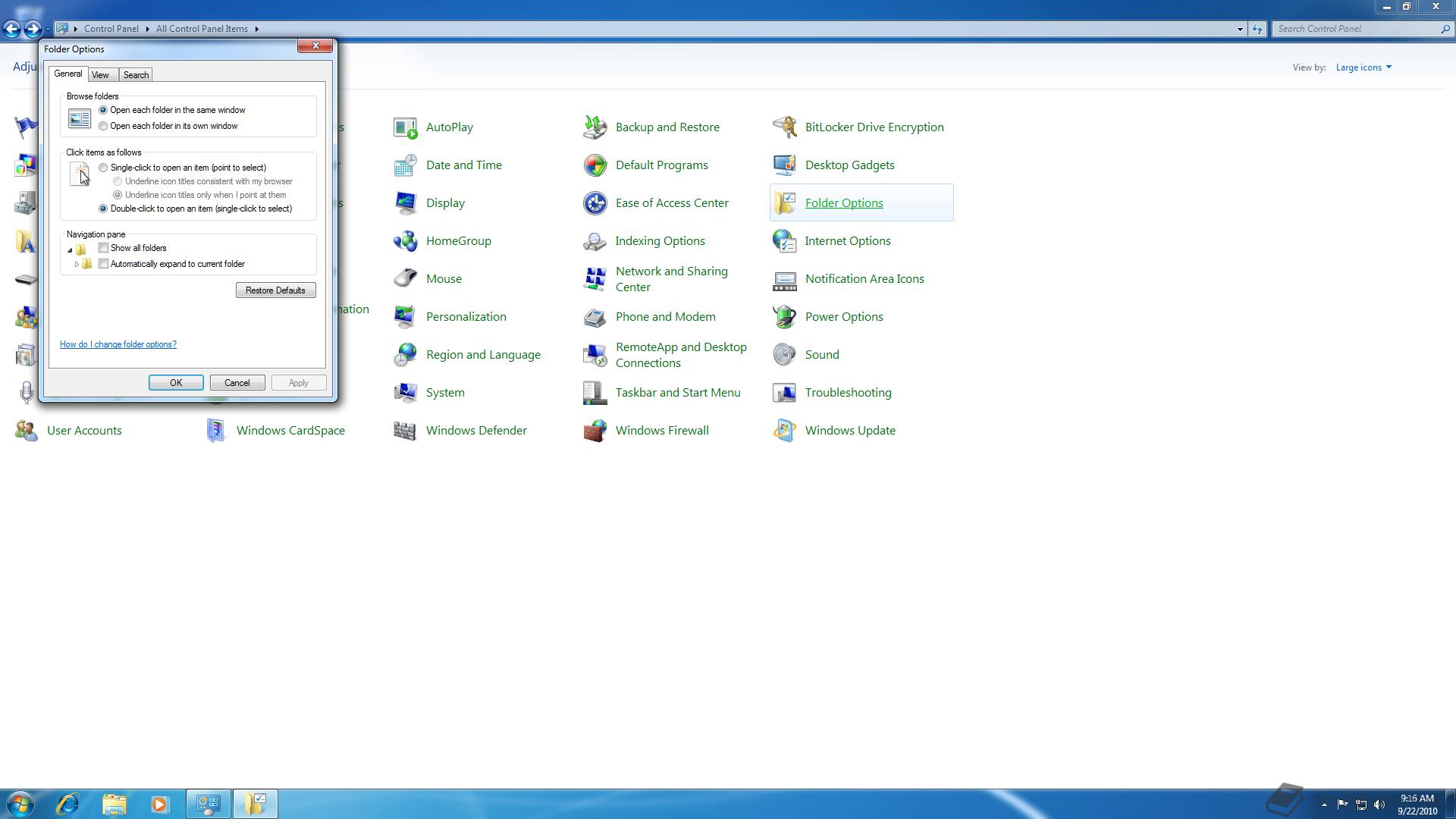Click the Windows Update link text
This screenshot has width=1456, height=819.
click(850, 431)
